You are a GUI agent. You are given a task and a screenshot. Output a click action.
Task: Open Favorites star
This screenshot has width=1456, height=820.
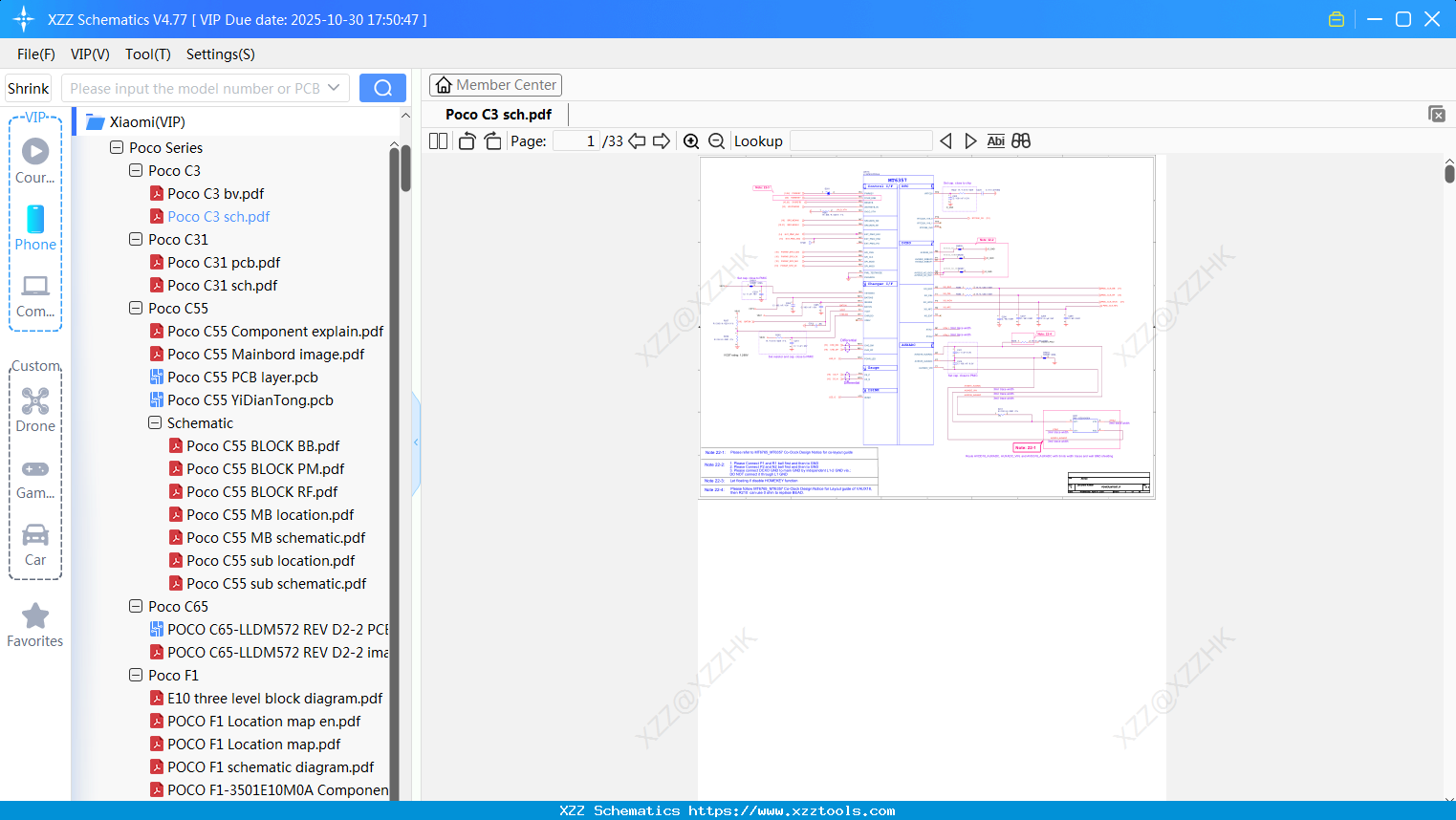tap(35, 625)
